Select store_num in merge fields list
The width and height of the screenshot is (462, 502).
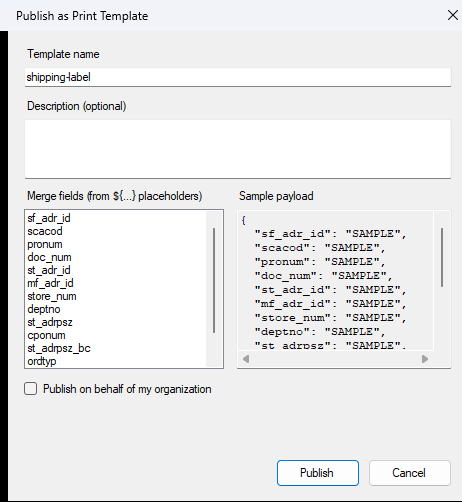[x=52, y=296]
